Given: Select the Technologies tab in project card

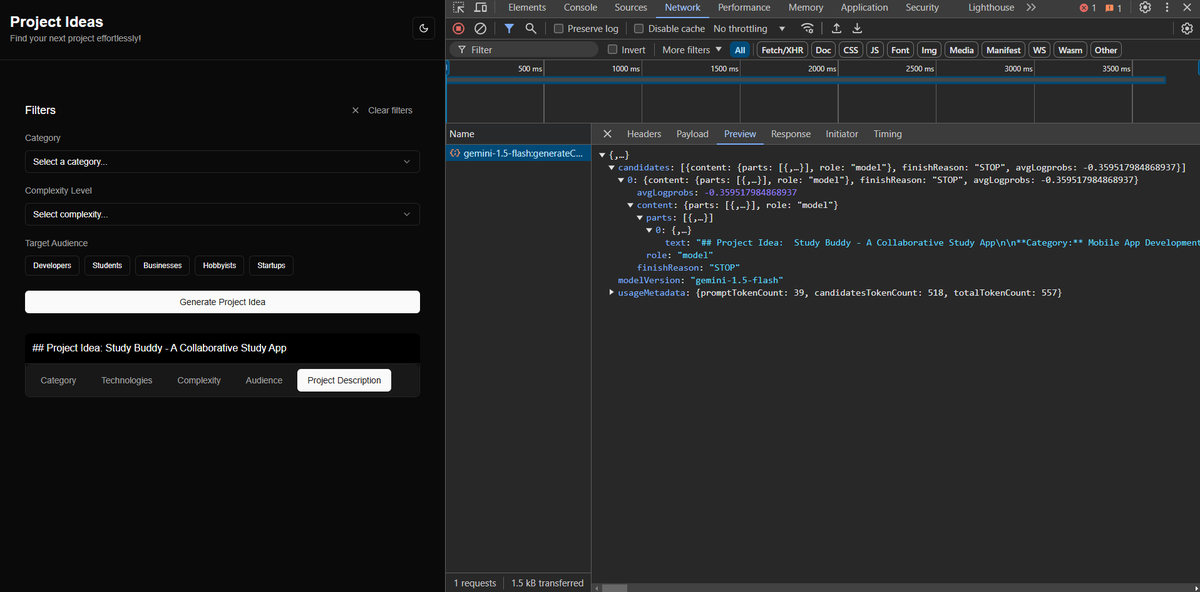Looking at the screenshot, I should (x=127, y=381).
